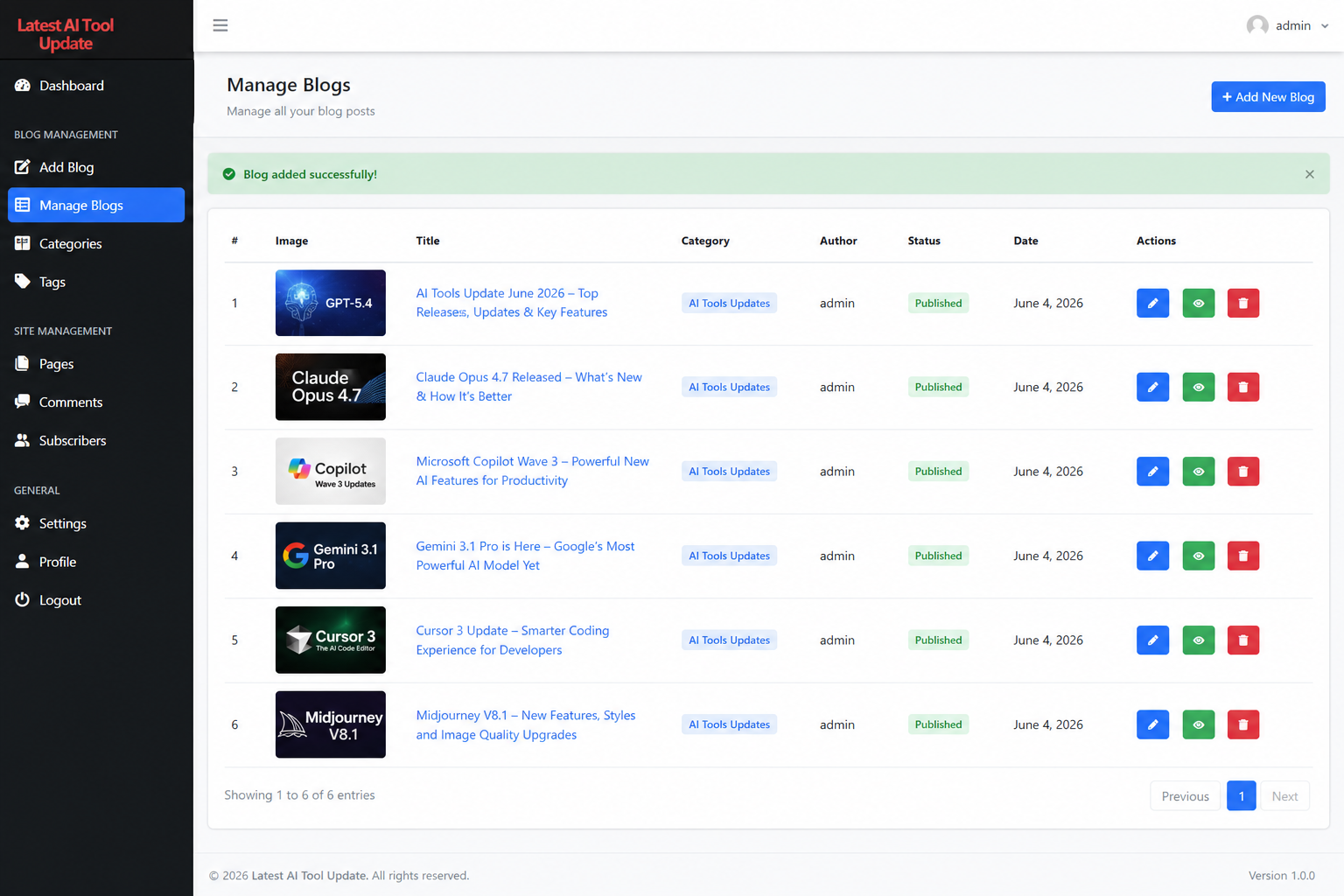Click the Gemini 3.1 Pro thumbnail
This screenshot has height=896, width=1344.
[330, 556]
